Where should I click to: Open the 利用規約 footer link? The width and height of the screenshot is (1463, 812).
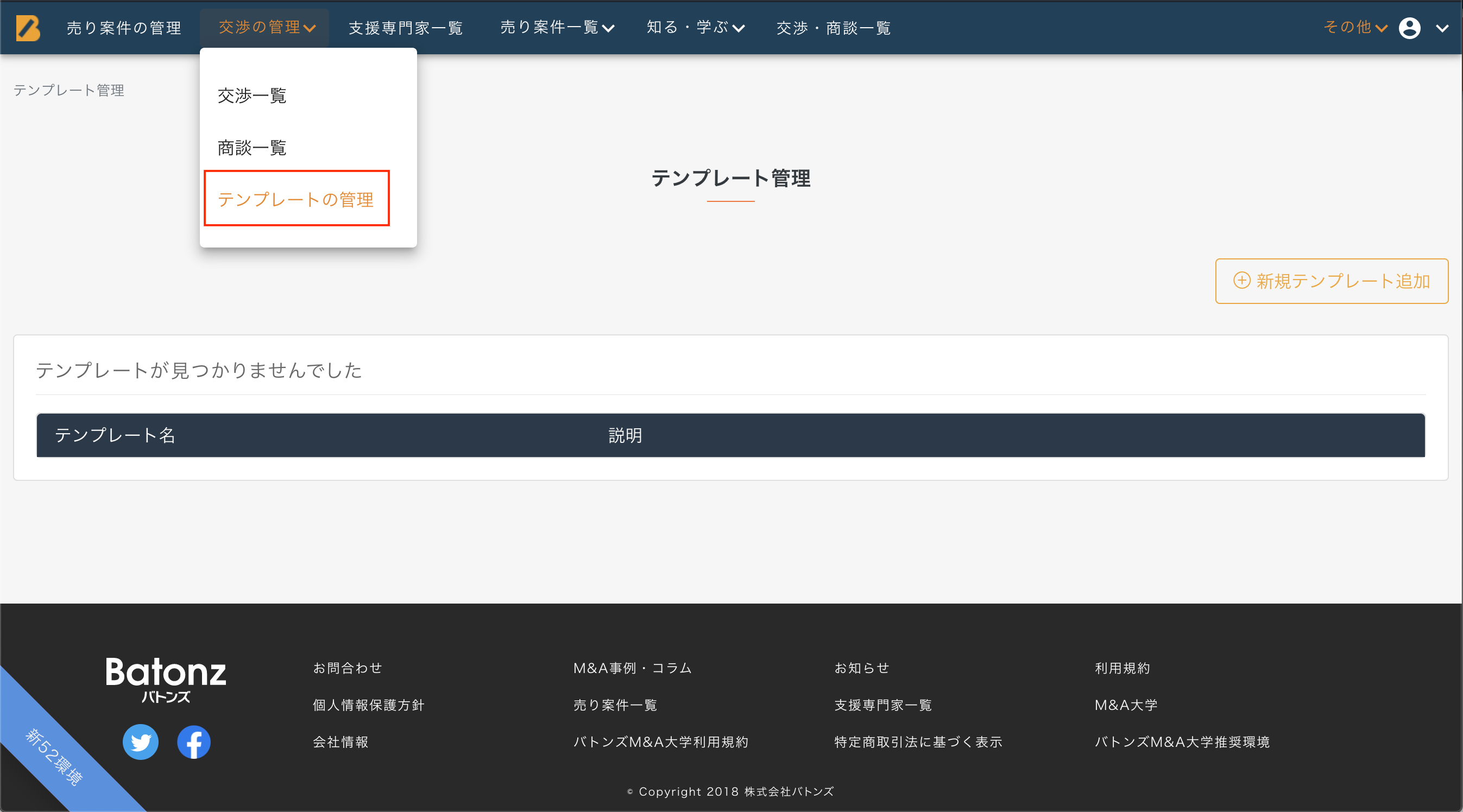[x=1123, y=668]
